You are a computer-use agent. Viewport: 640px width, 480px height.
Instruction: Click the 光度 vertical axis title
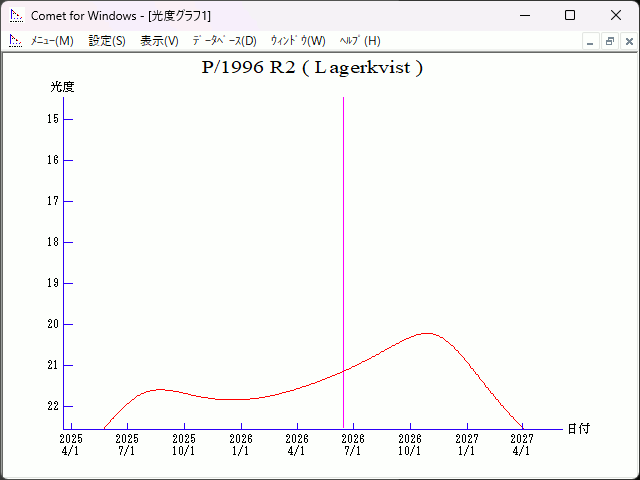tap(63, 87)
